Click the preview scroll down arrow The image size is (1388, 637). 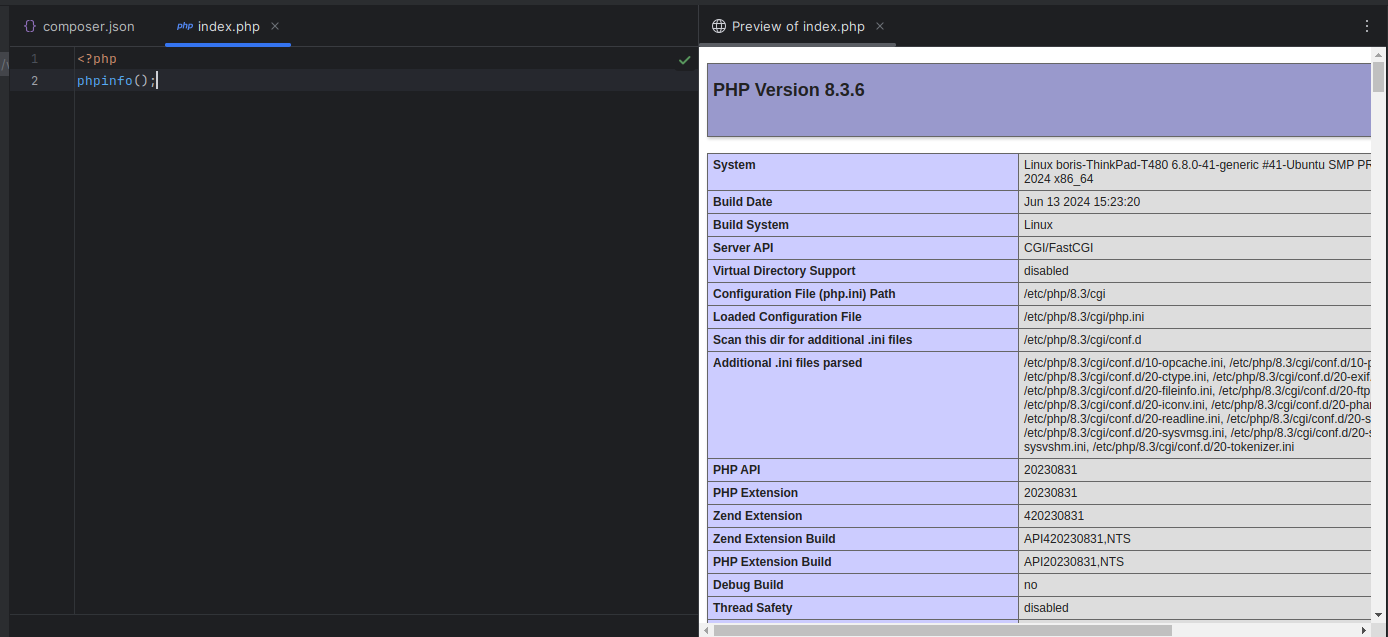(x=1378, y=616)
